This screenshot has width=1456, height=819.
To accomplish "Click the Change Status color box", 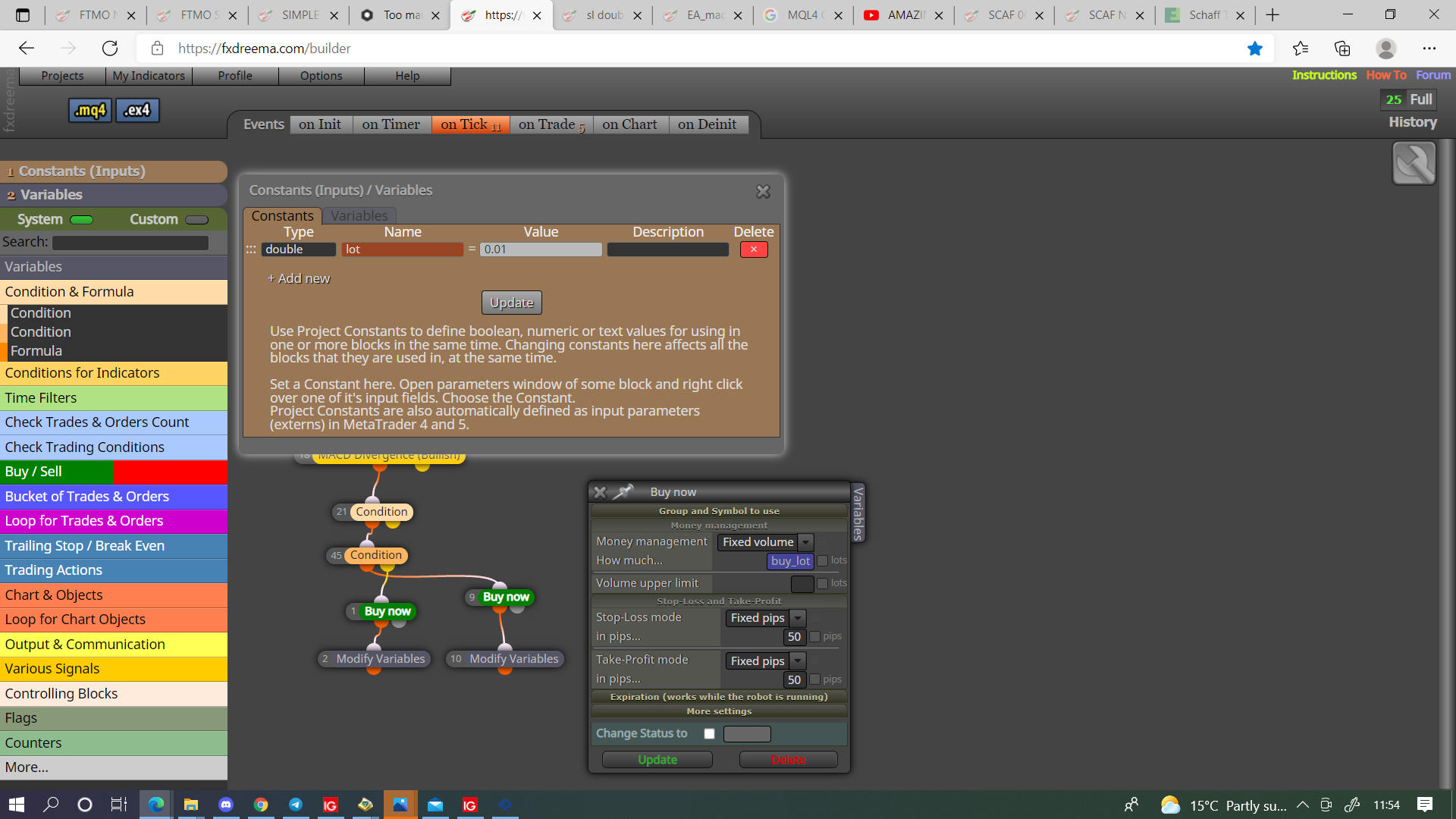I will click(x=747, y=734).
